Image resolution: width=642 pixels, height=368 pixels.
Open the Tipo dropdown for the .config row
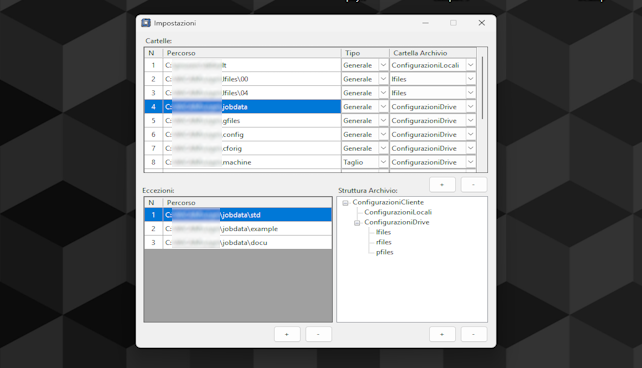(383, 134)
